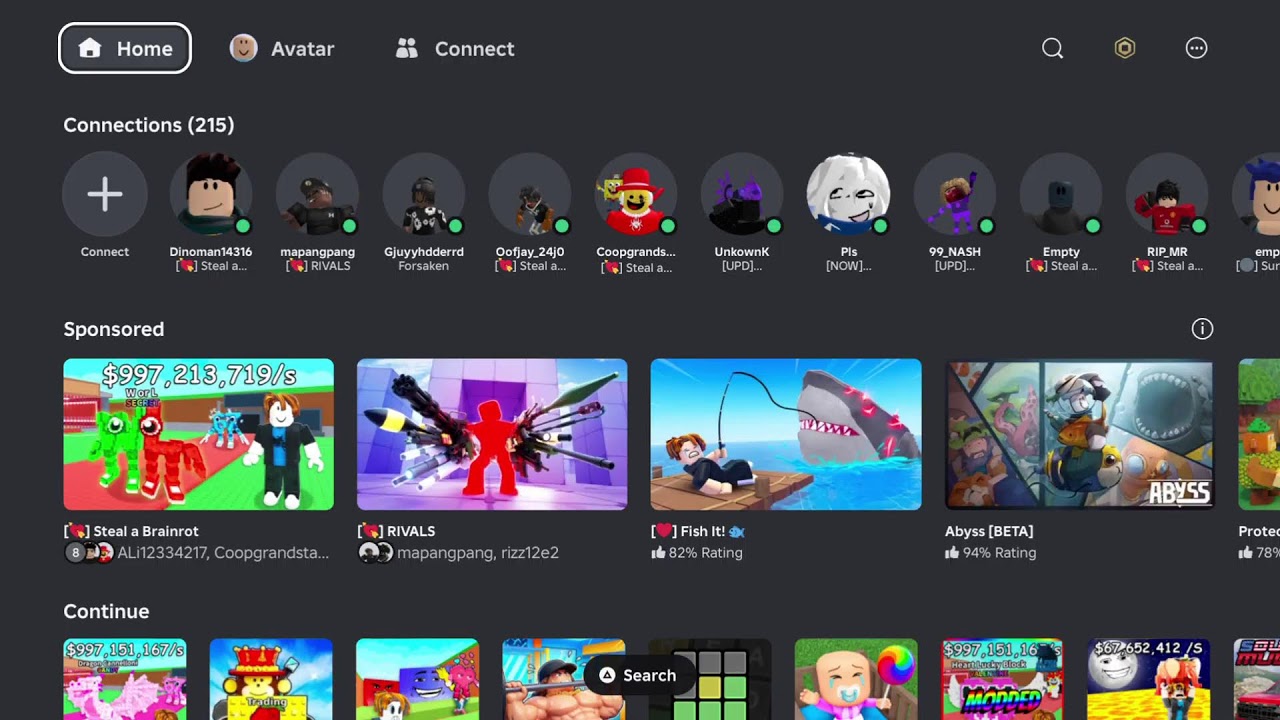Open the Connect tab
The height and width of the screenshot is (720, 1280).
pyautogui.click(x=455, y=48)
